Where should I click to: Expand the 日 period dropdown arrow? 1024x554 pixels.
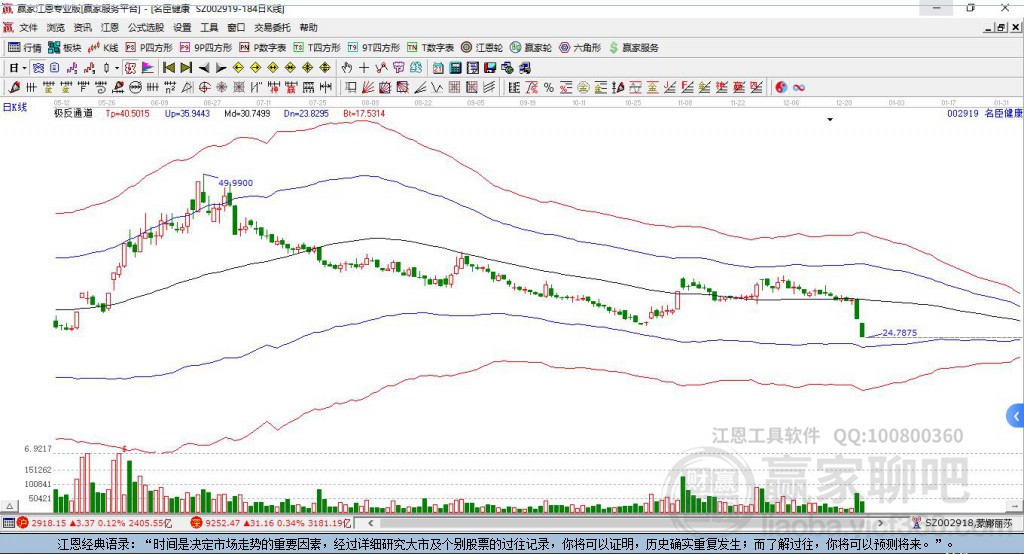click(24, 68)
